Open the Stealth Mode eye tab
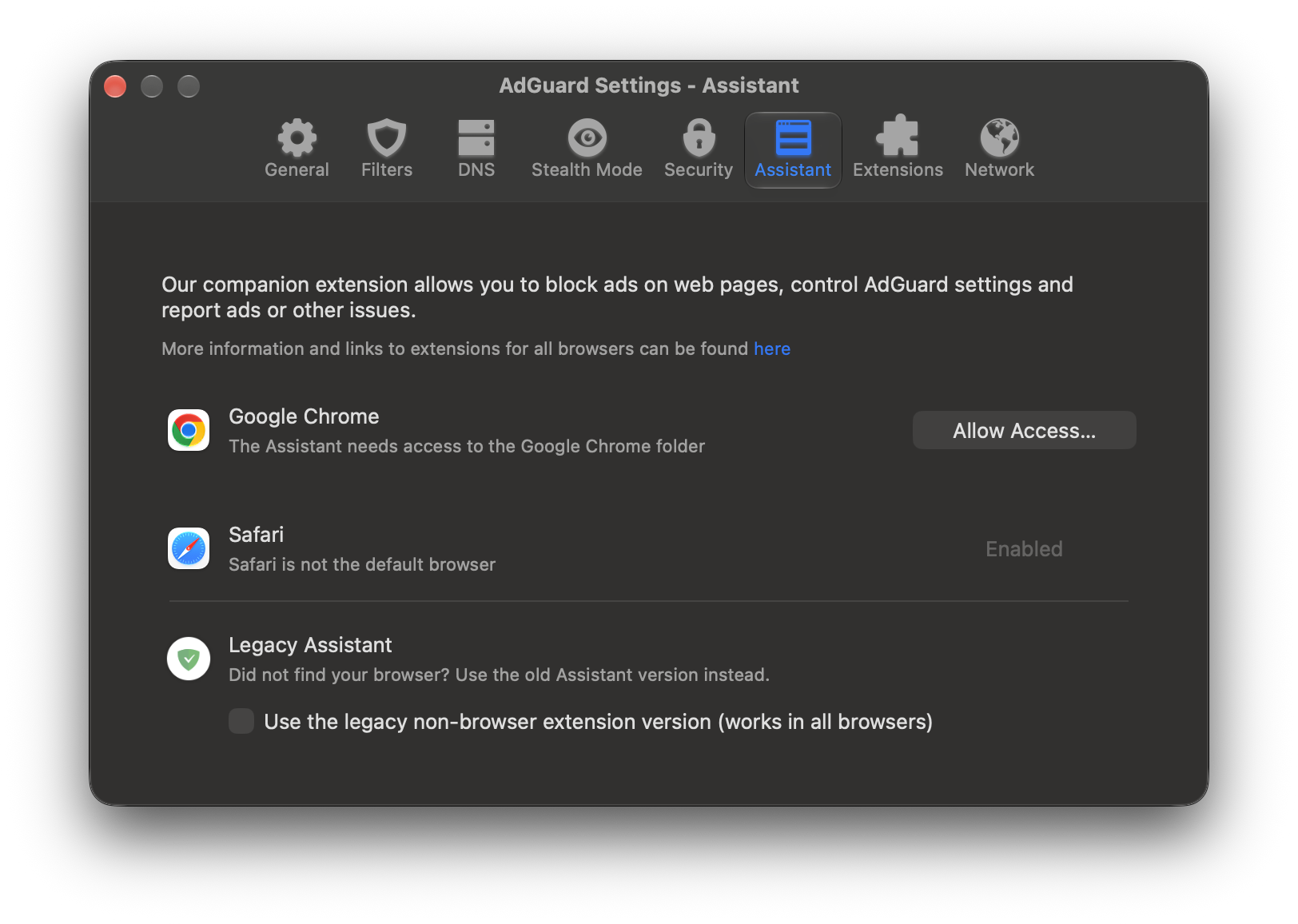1298x924 pixels. 587,149
